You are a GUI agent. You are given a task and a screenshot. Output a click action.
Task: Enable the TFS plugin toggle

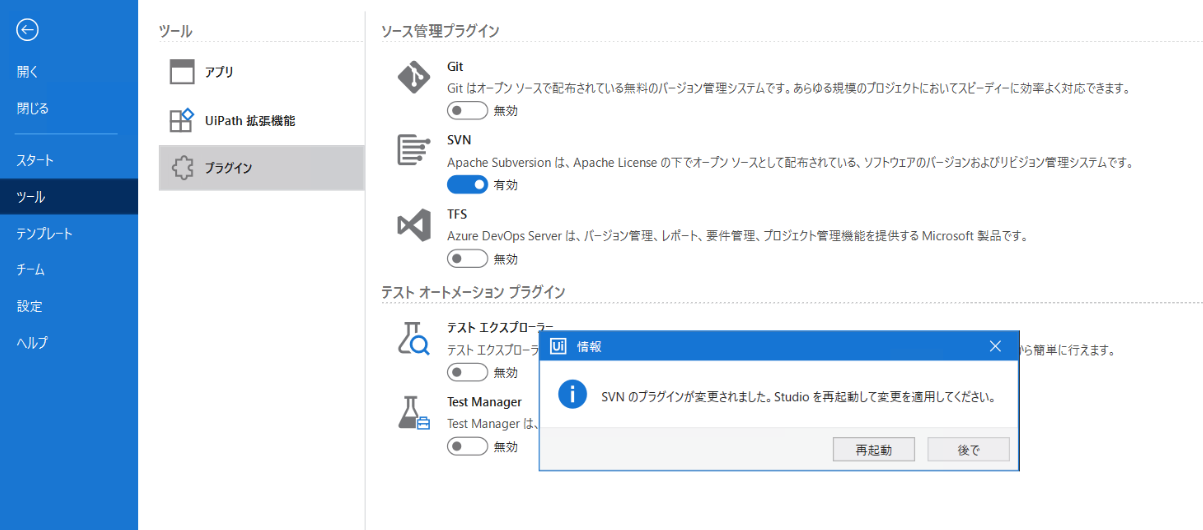click(x=467, y=258)
